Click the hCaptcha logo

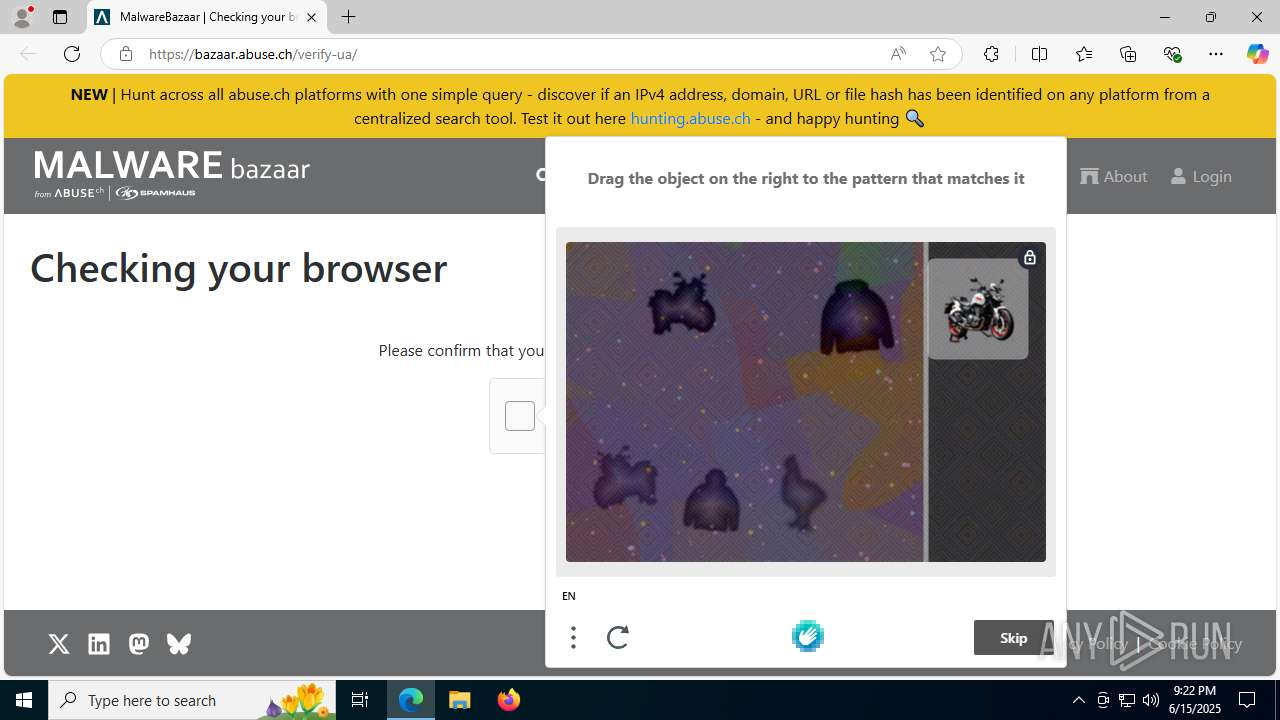click(808, 636)
